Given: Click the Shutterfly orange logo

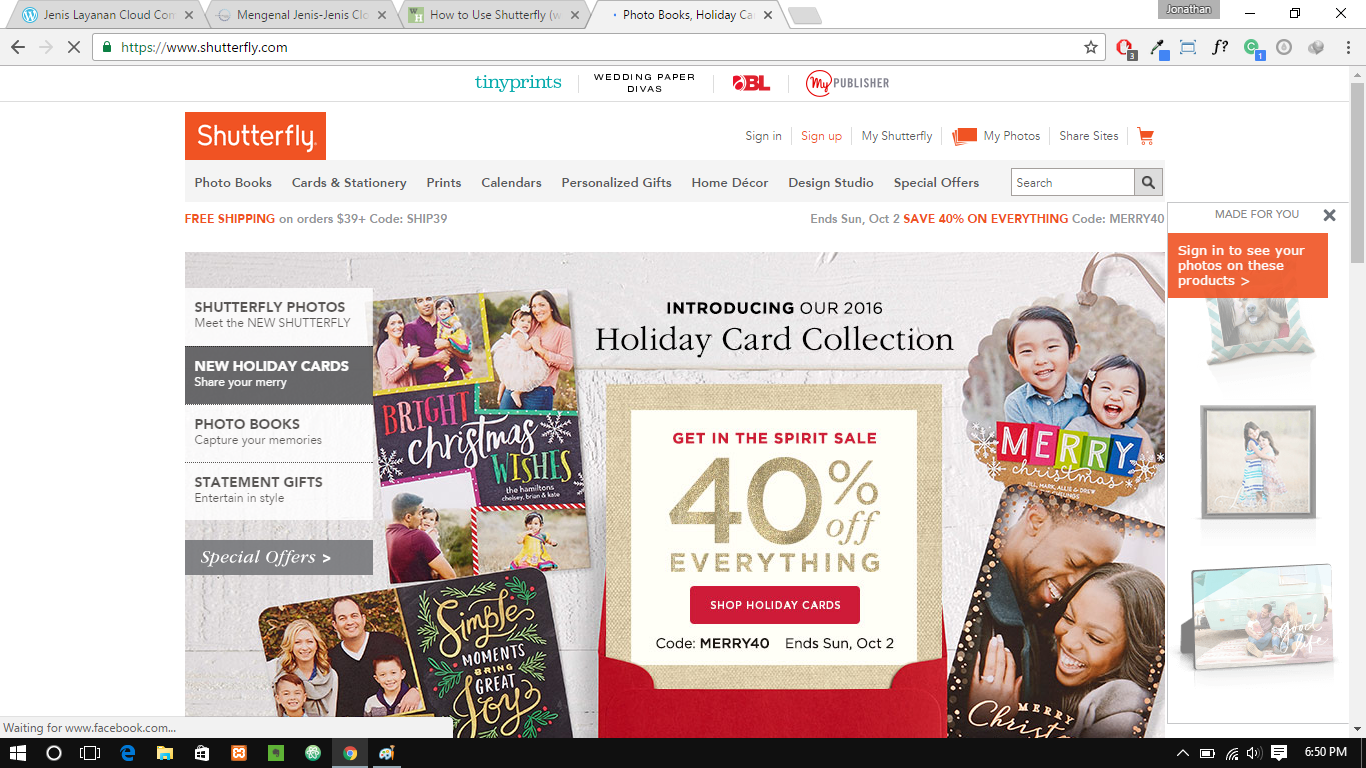Looking at the screenshot, I should (255, 136).
